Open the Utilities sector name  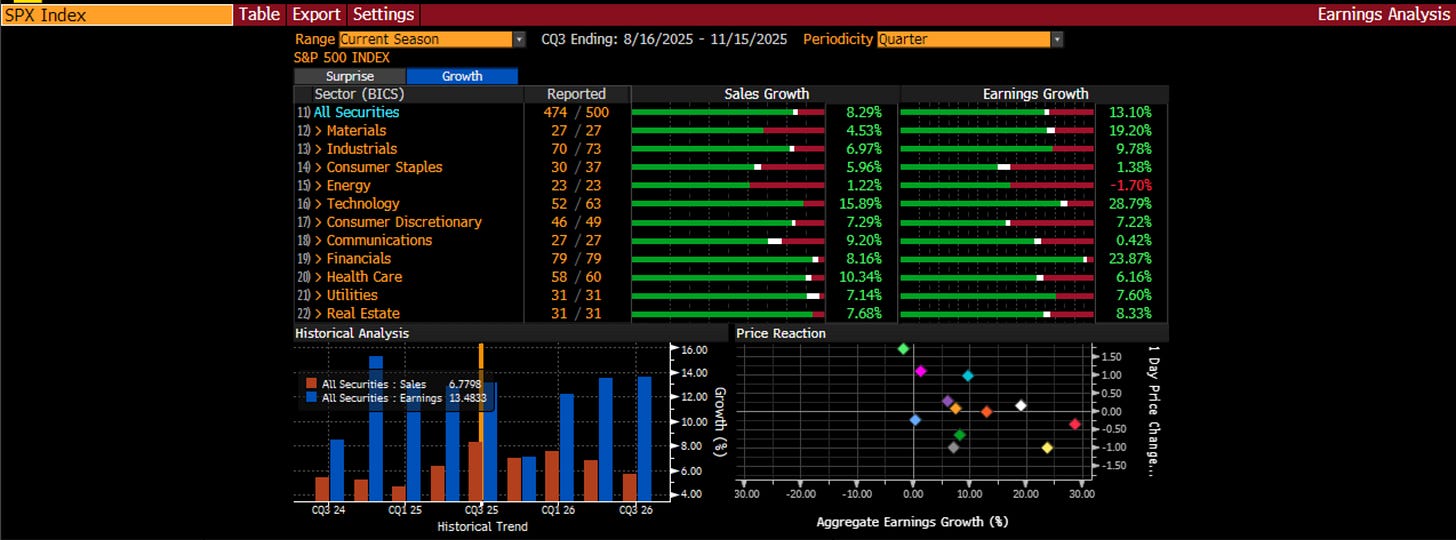[352, 295]
